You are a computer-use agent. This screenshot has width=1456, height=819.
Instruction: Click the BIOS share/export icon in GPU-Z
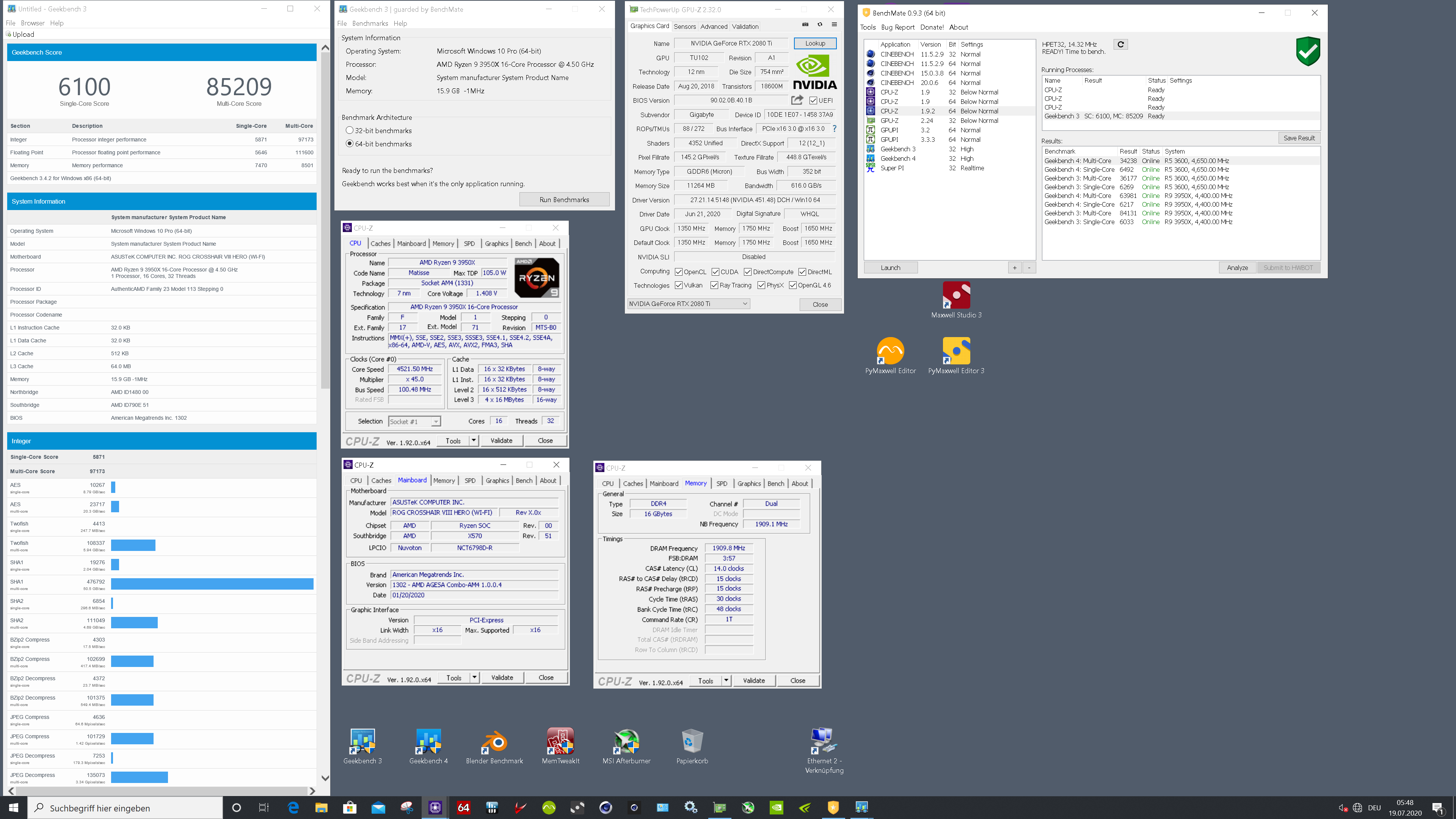coord(797,100)
